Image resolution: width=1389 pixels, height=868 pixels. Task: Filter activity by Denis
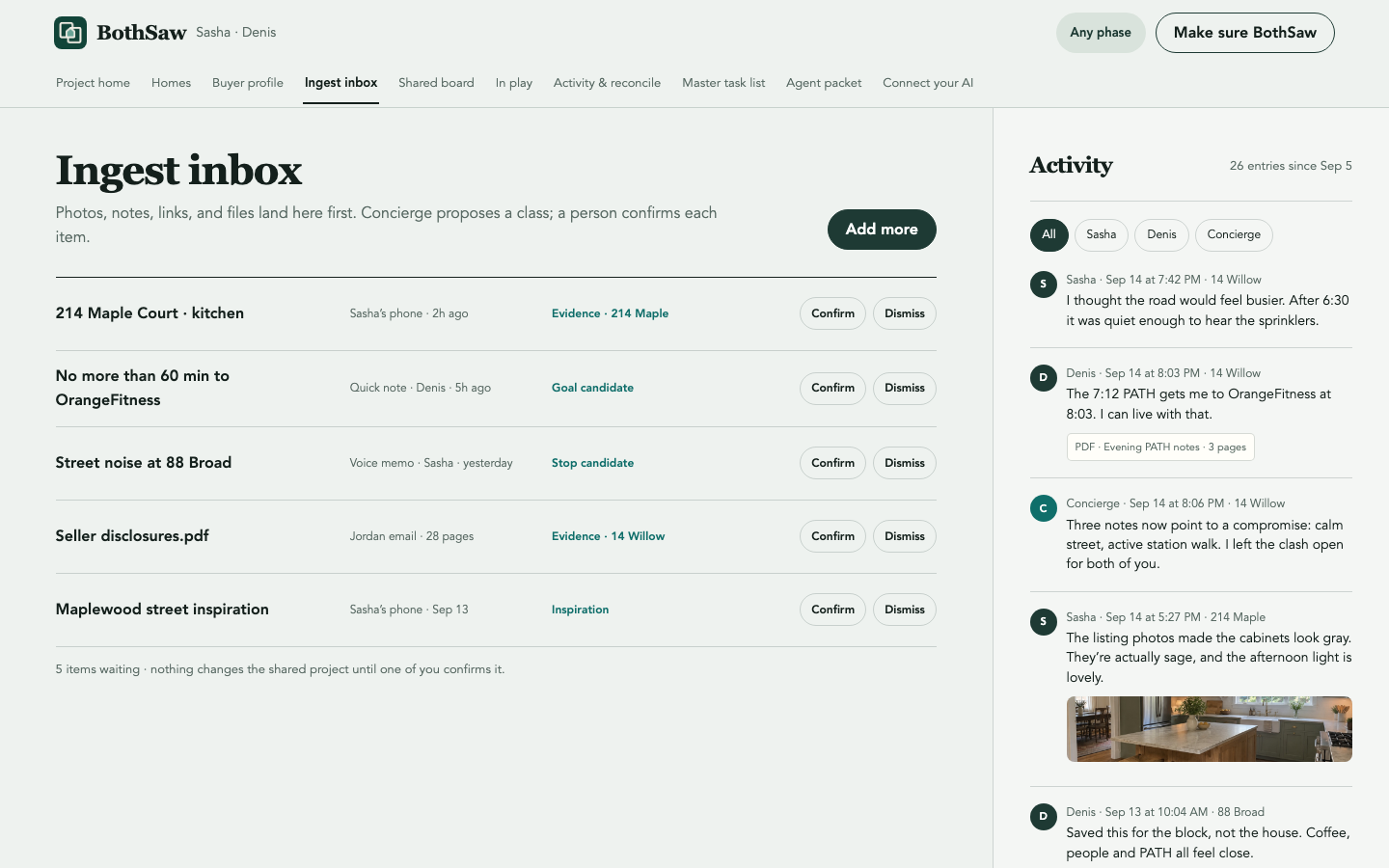pyautogui.click(x=1161, y=234)
